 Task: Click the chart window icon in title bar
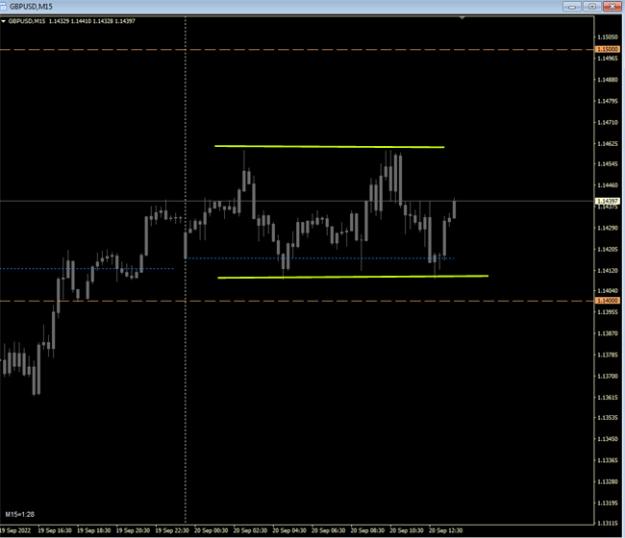[3, 6]
